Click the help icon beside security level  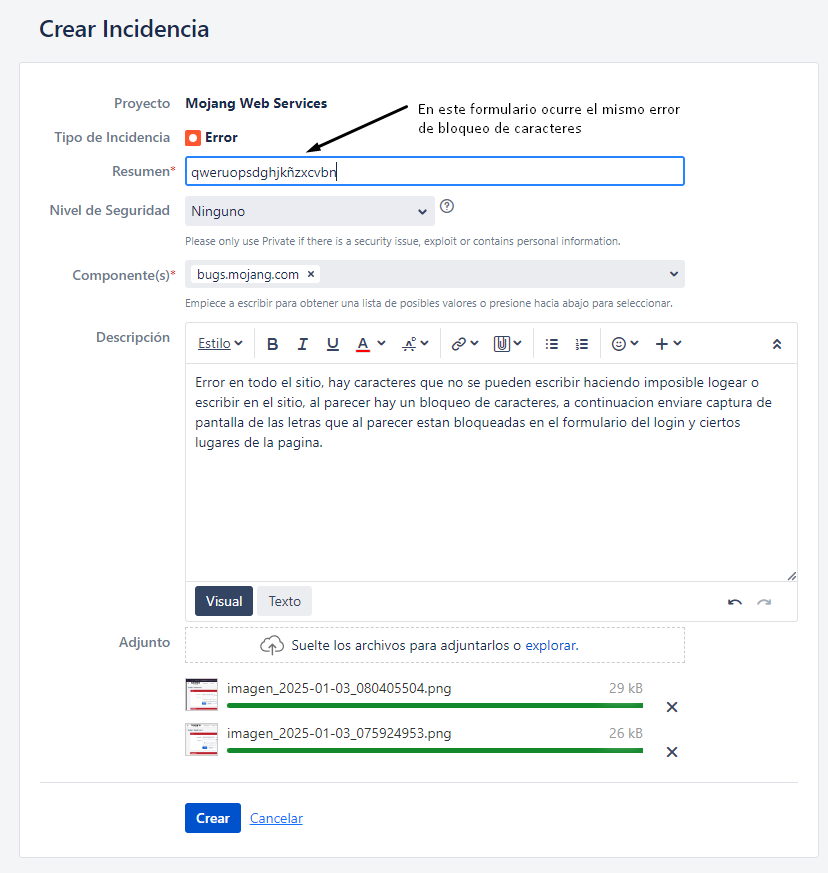tap(447, 206)
